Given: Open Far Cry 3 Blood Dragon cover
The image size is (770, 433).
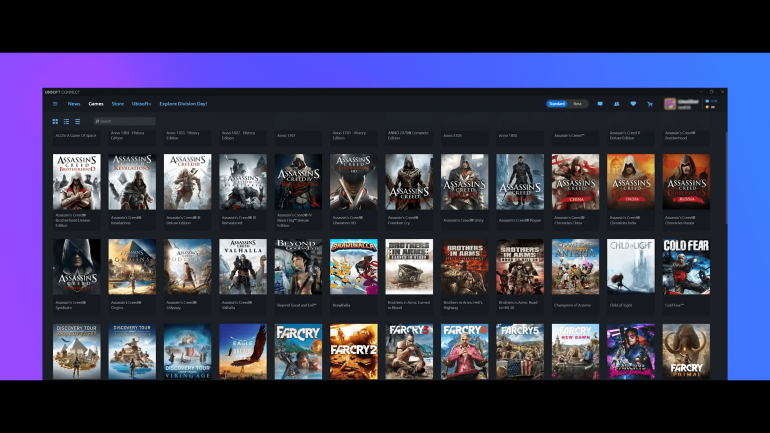Looking at the screenshot, I should tap(631, 352).
